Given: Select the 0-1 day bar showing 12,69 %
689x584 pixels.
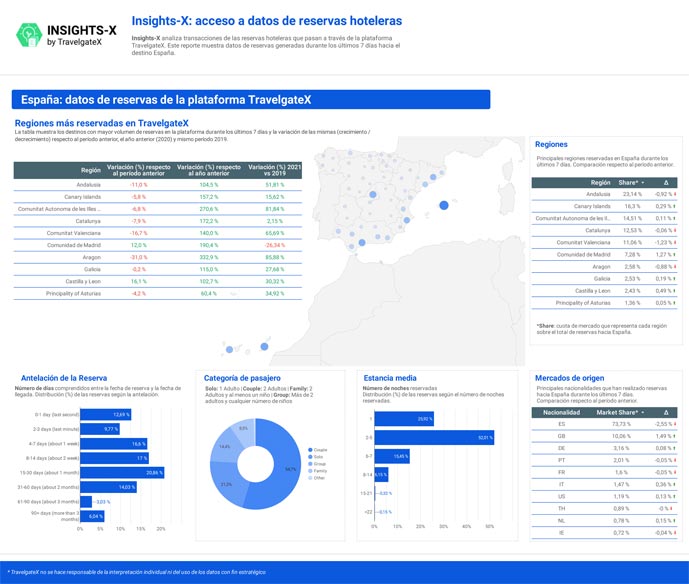Looking at the screenshot, I should (105, 414).
